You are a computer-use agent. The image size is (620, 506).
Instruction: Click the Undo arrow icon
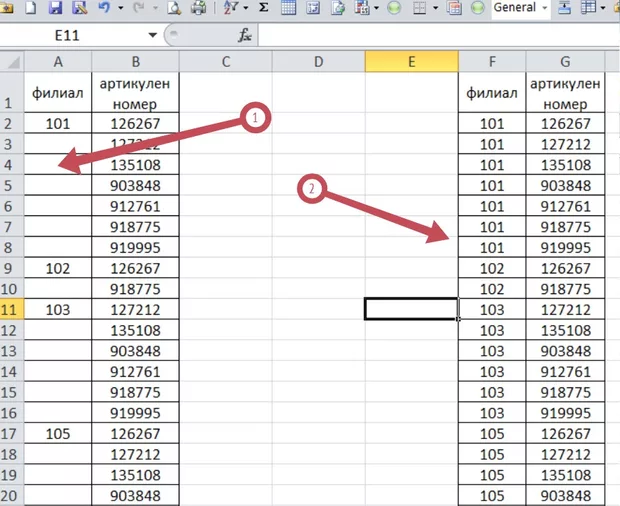pos(105,8)
